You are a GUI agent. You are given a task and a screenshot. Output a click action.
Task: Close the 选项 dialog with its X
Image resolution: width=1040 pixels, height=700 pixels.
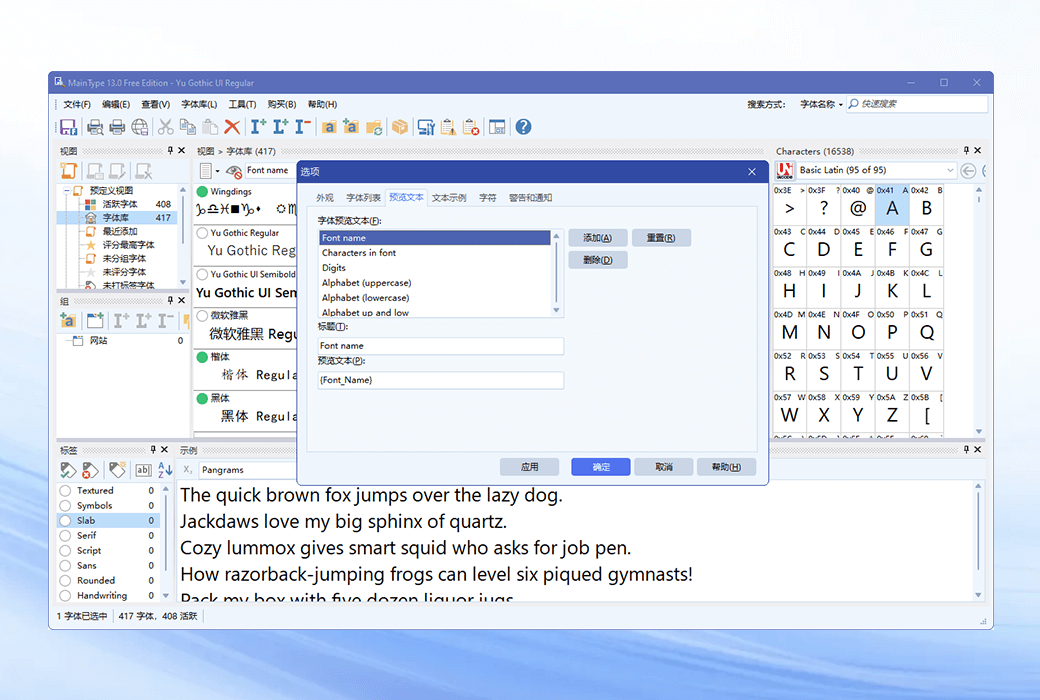[751, 172]
